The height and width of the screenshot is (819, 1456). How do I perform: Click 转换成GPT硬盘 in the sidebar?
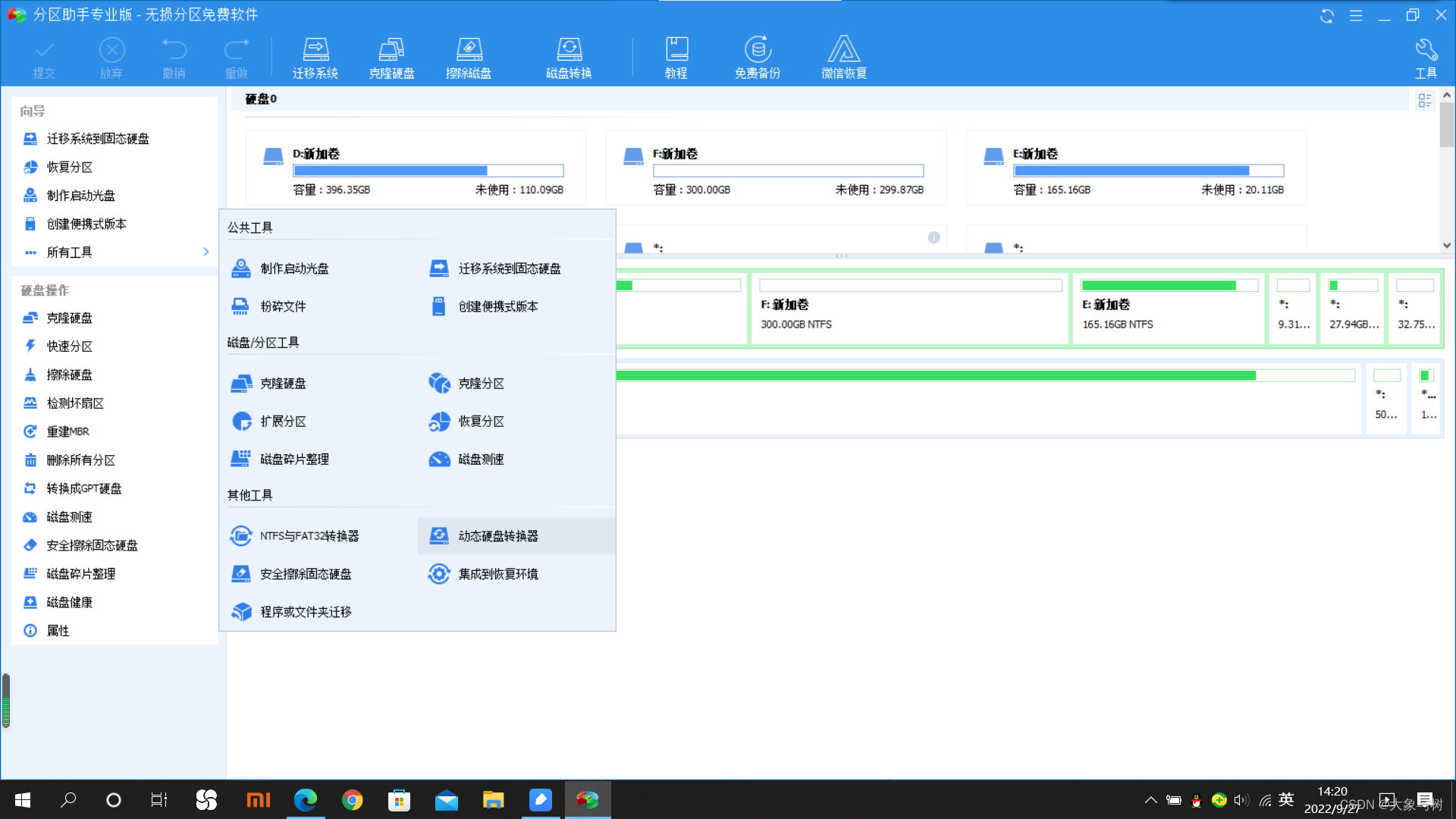click(x=83, y=488)
